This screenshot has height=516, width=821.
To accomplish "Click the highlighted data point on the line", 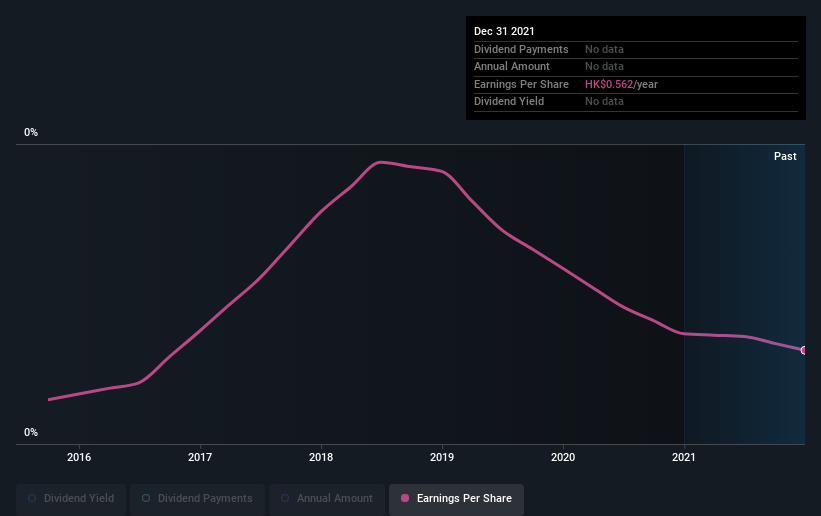I will point(804,350).
